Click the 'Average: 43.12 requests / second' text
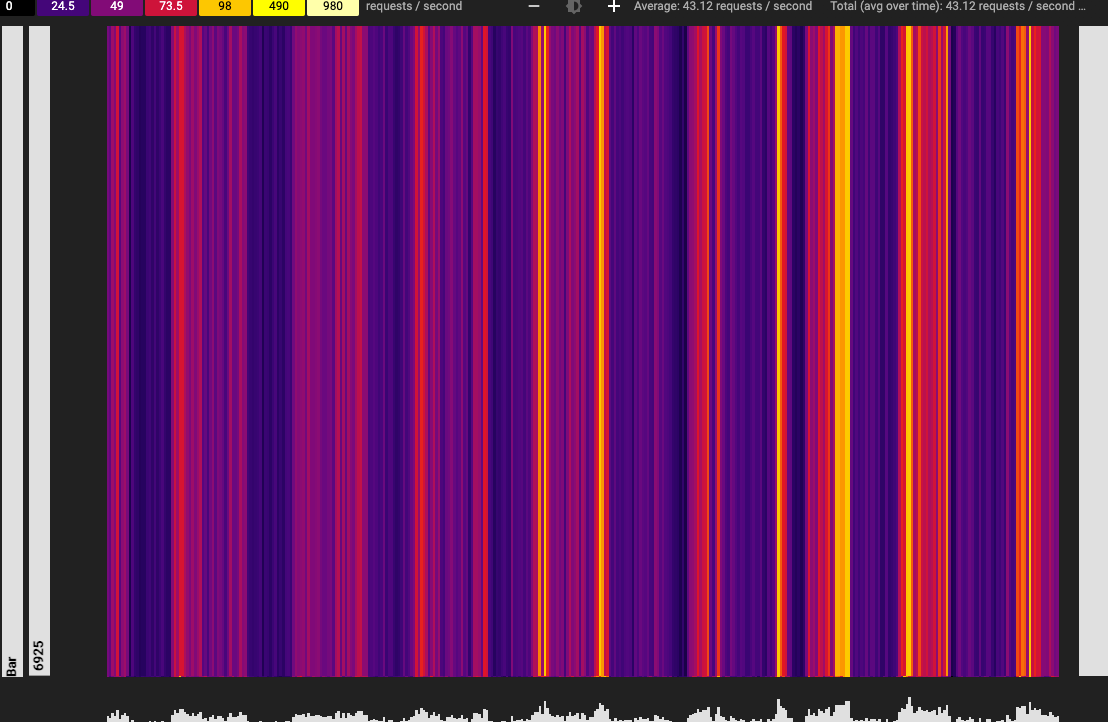 point(722,6)
